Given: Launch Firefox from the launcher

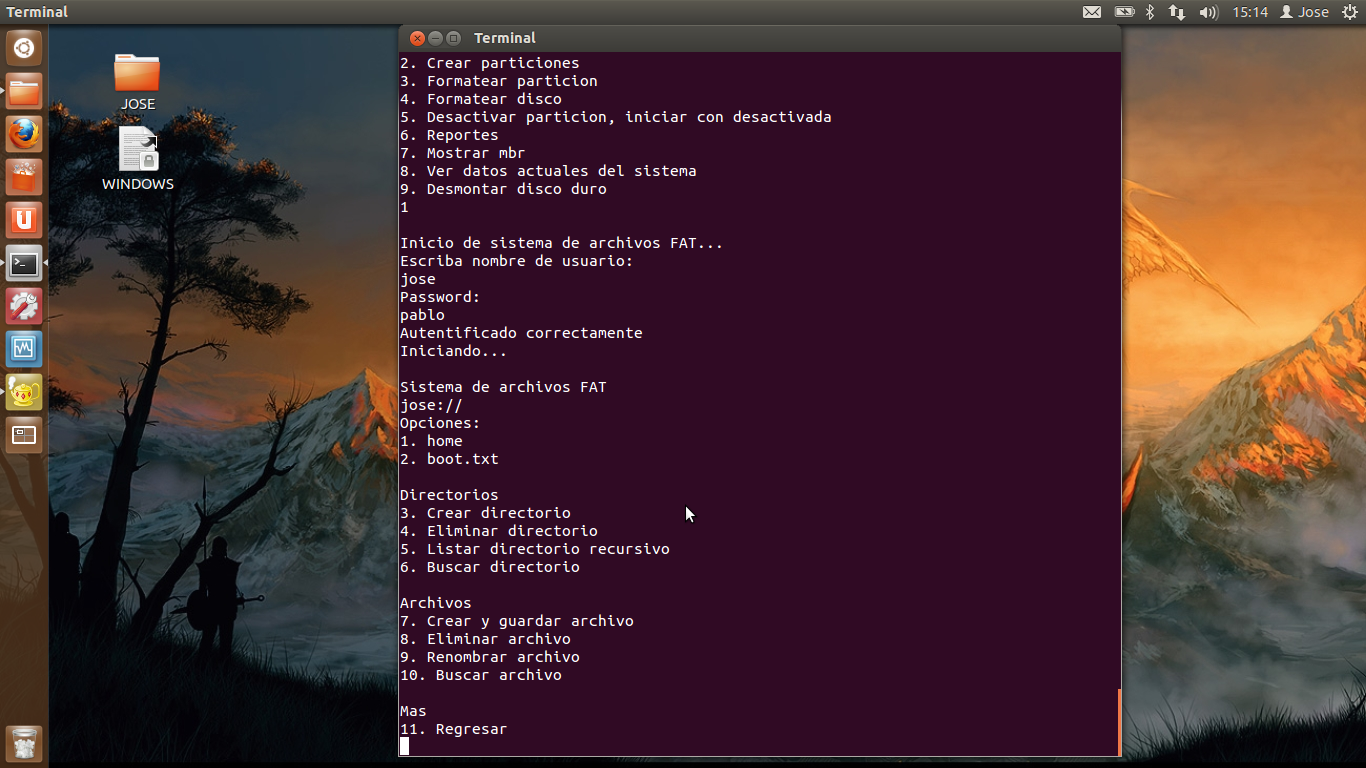Looking at the screenshot, I should point(24,135).
